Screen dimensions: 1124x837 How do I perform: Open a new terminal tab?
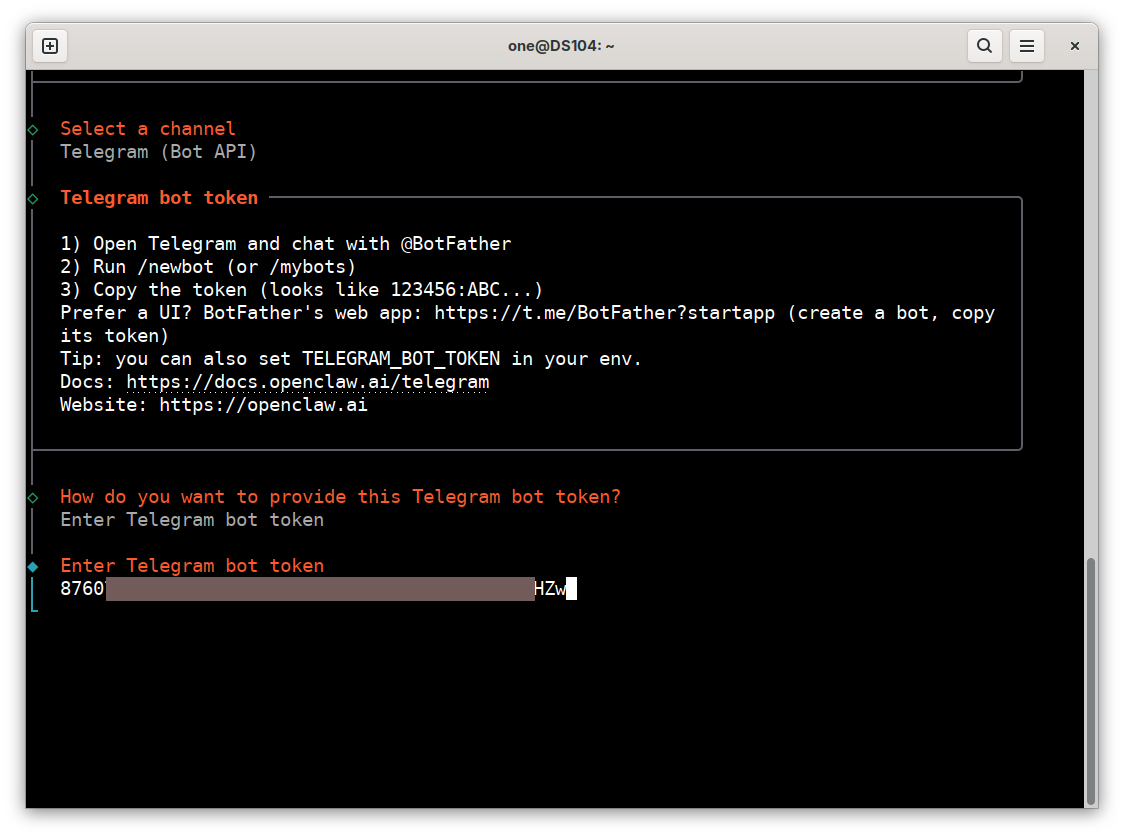[50, 46]
